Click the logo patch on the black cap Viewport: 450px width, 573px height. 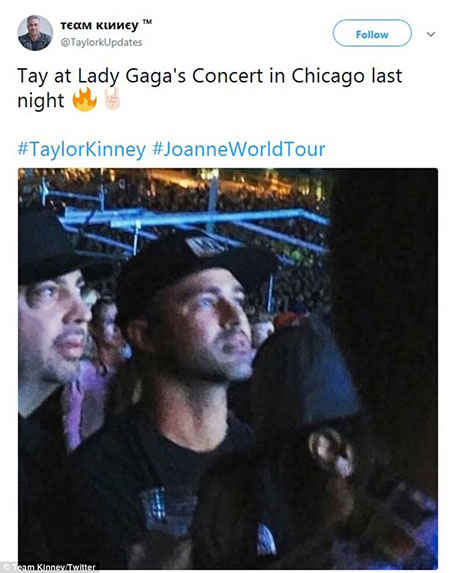(205, 246)
